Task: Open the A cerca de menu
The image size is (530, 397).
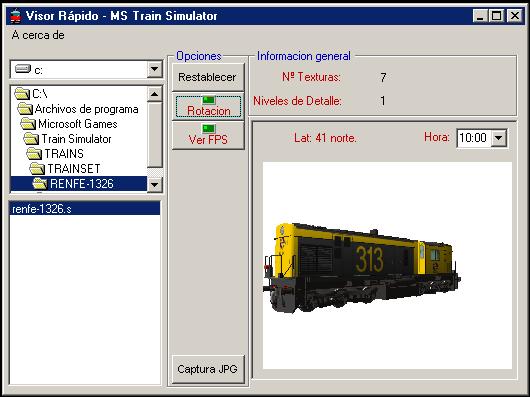Action: pos(38,35)
